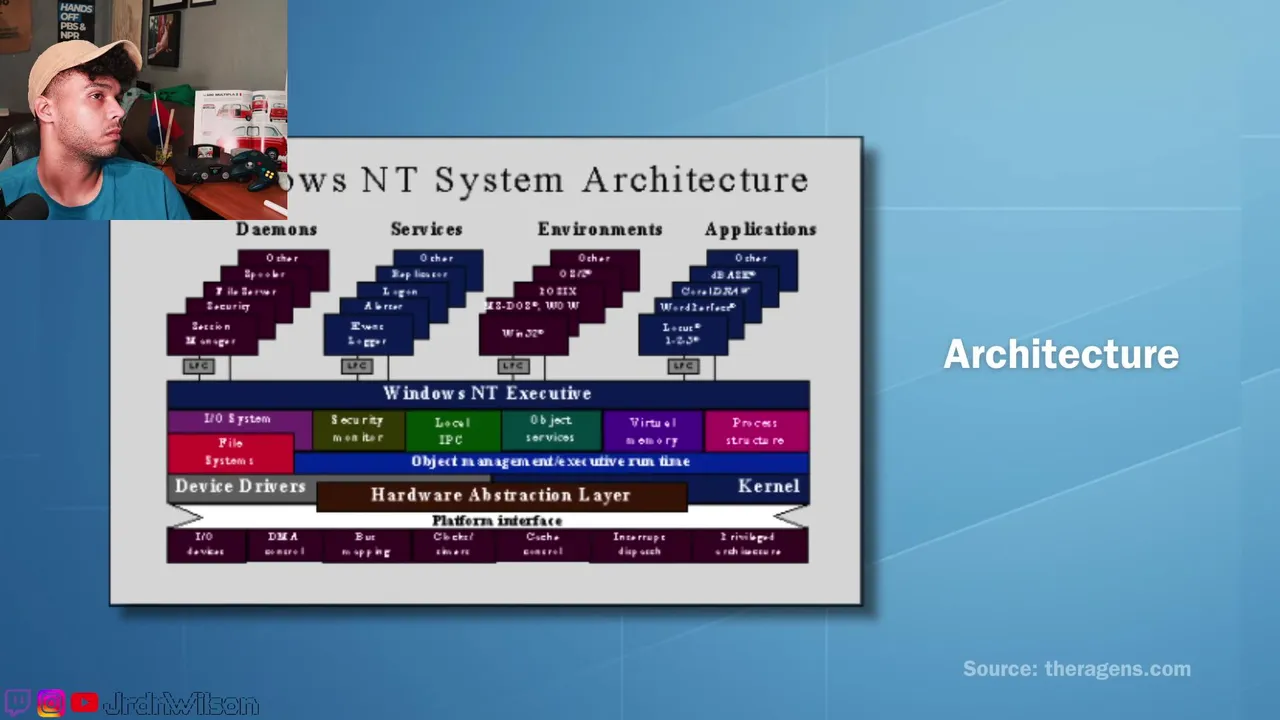Click the "DMA control" box
The height and width of the screenshot is (720, 1280).
pyautogui.click(x=284, y=545)
